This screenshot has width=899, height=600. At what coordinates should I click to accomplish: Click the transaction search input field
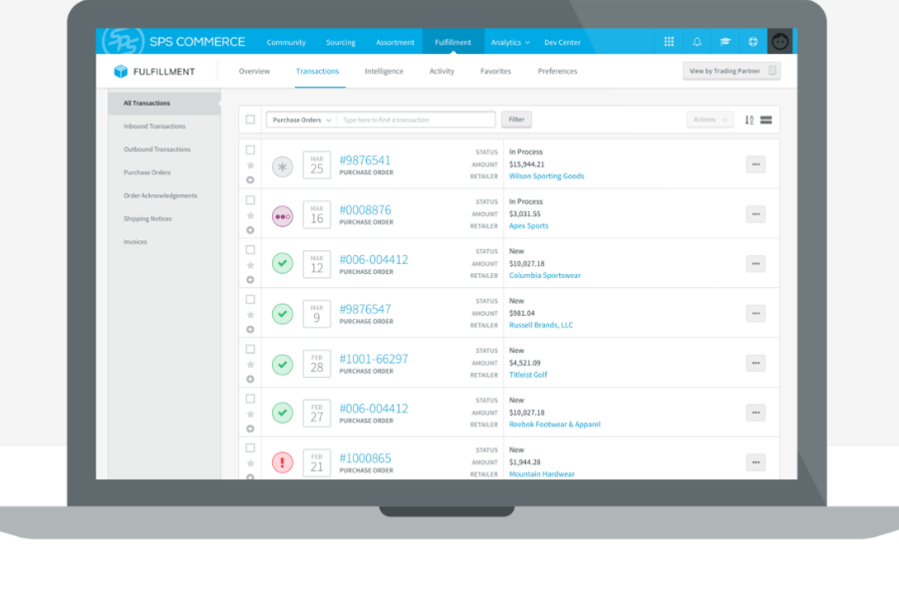click(415, 120)
